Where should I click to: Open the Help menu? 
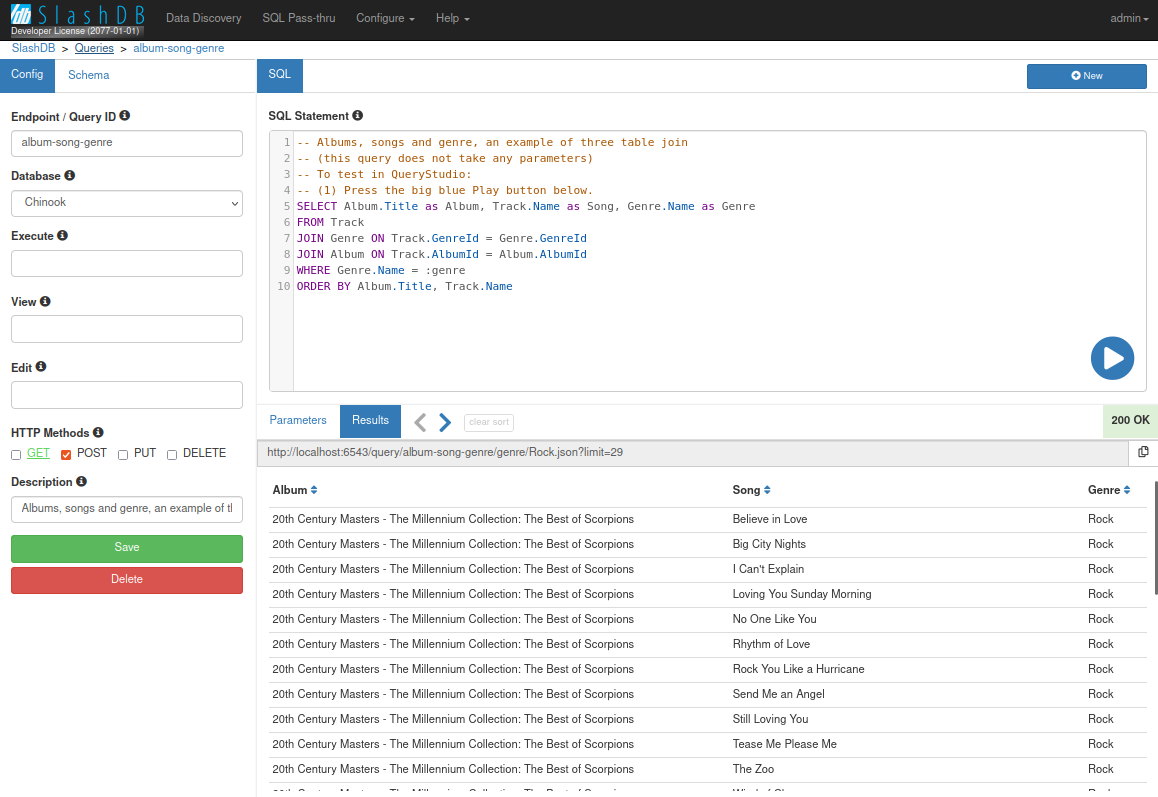pyautogui.click(x=452, y=18)
